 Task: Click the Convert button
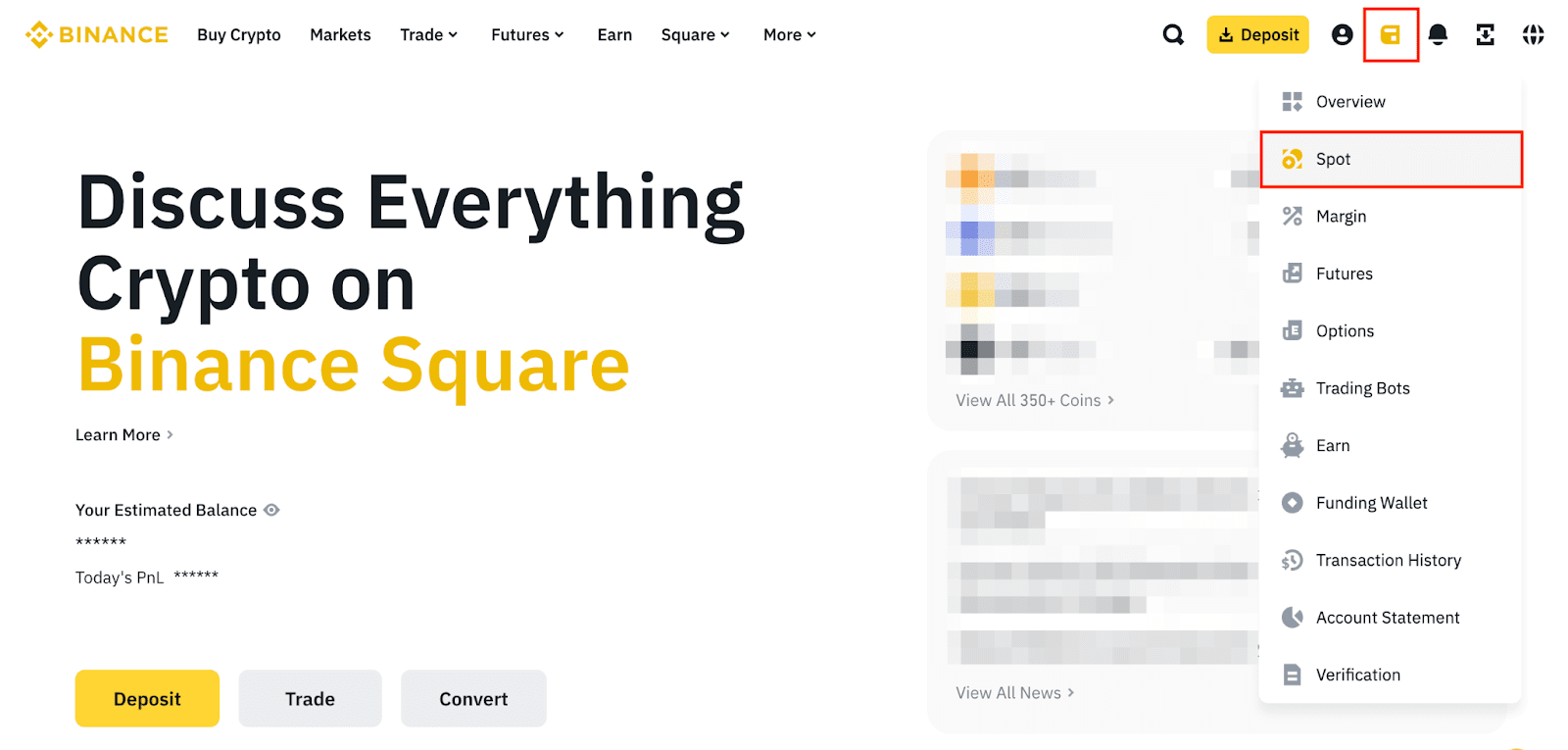tap(473, 699)
